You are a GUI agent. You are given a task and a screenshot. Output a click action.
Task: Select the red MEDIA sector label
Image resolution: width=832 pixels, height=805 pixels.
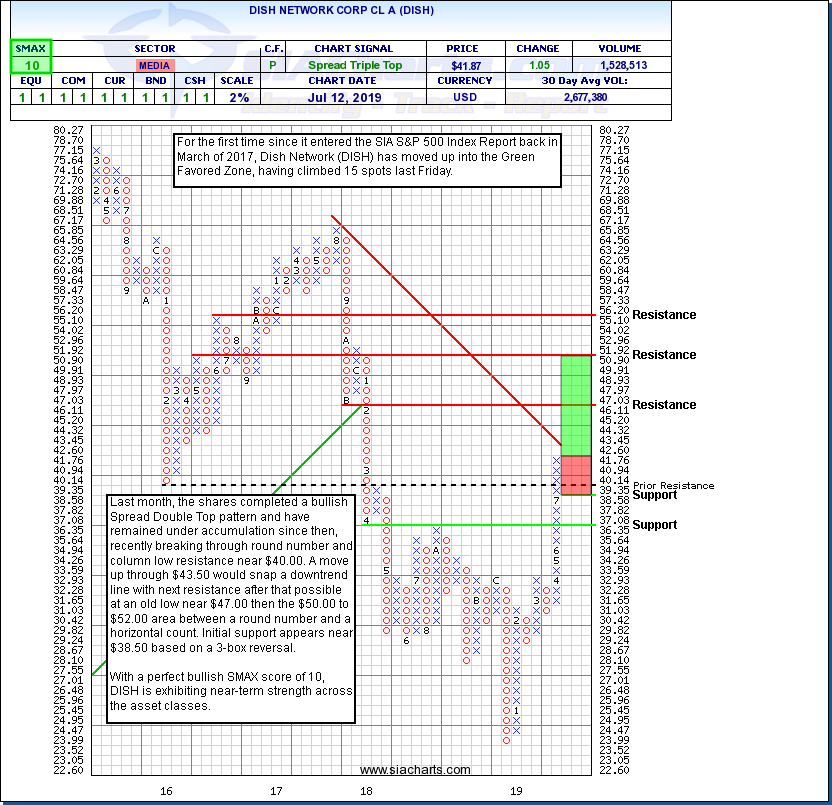[x=154, y=65]
